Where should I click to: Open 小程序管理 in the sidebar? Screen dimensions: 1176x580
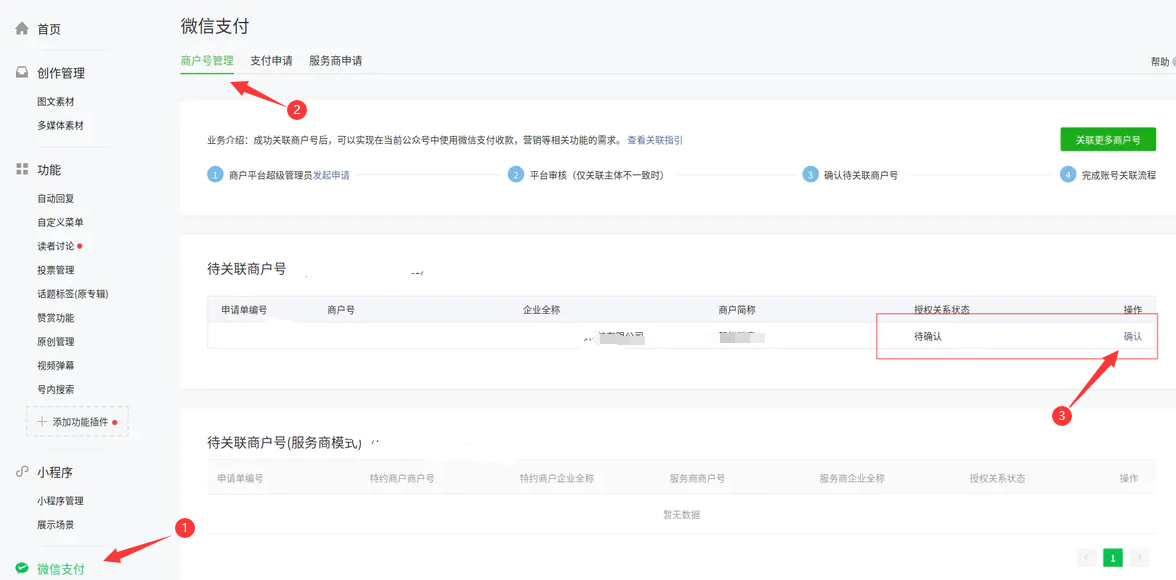[x=60, y=501]
